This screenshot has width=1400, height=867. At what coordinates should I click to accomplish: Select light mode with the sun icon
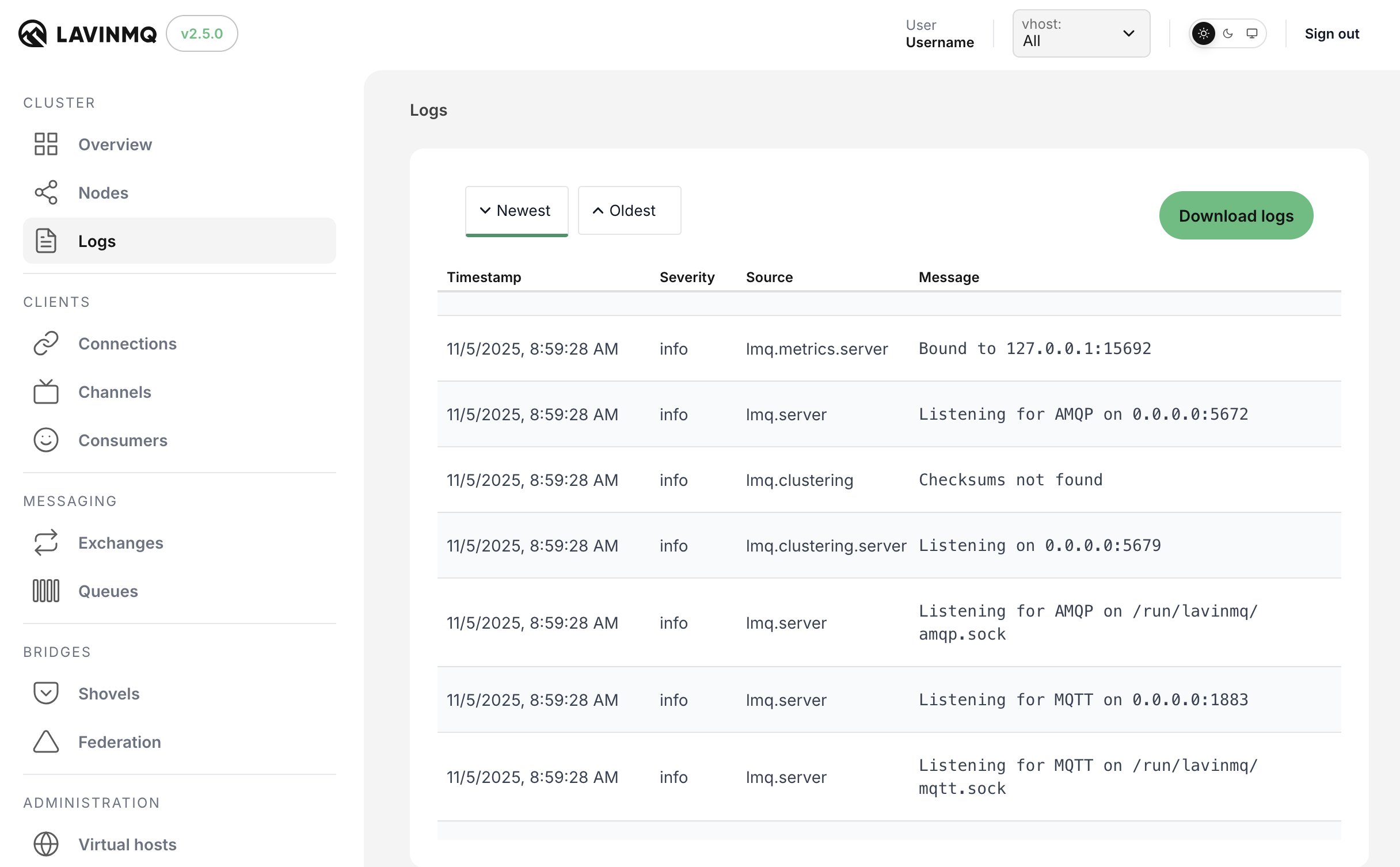click(1204, 33)
